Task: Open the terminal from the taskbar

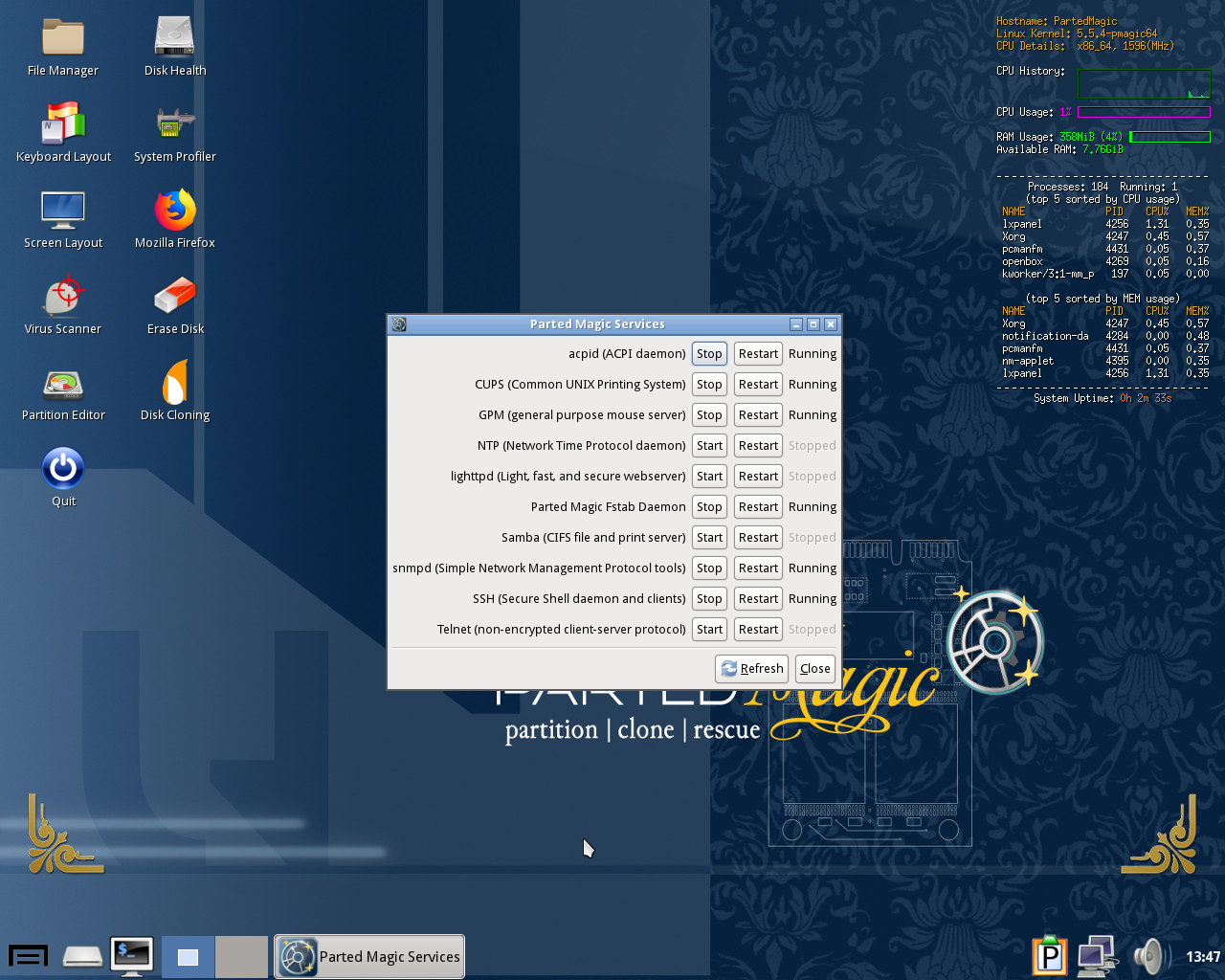Action: (131, 956)
